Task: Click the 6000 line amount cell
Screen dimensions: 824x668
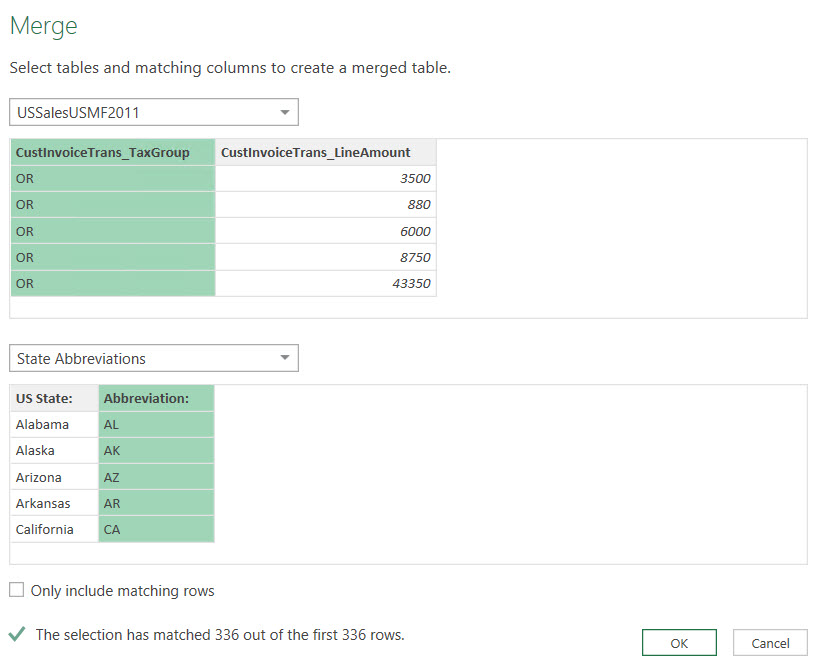Action: [x=326, y=231]
